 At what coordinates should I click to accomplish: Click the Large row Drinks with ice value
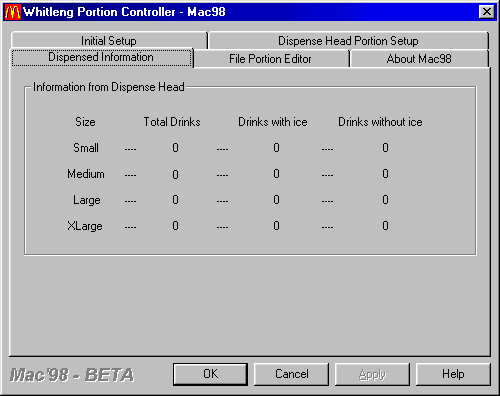coord(276,200)
